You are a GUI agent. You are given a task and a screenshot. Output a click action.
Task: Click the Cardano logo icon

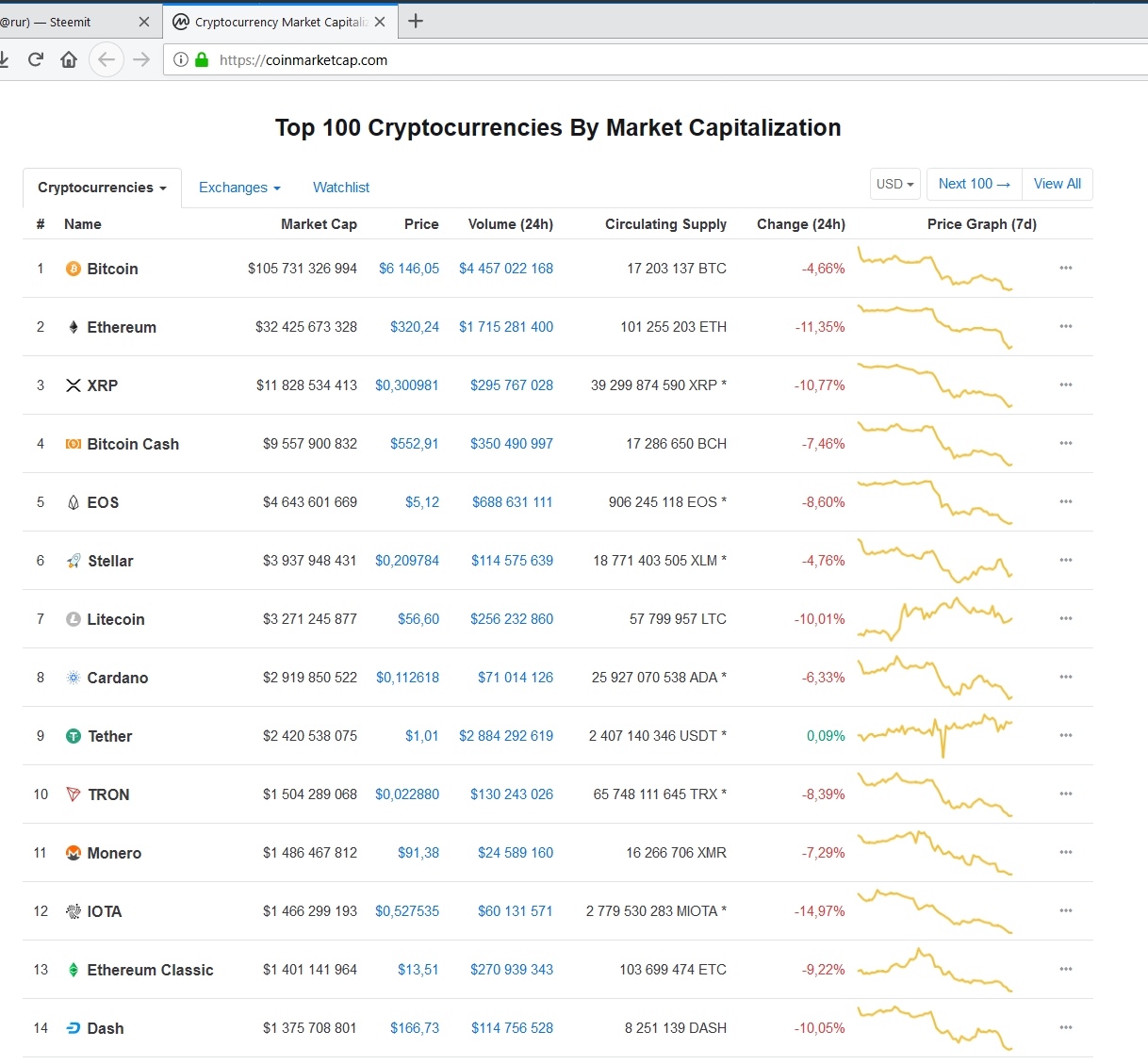73,678
